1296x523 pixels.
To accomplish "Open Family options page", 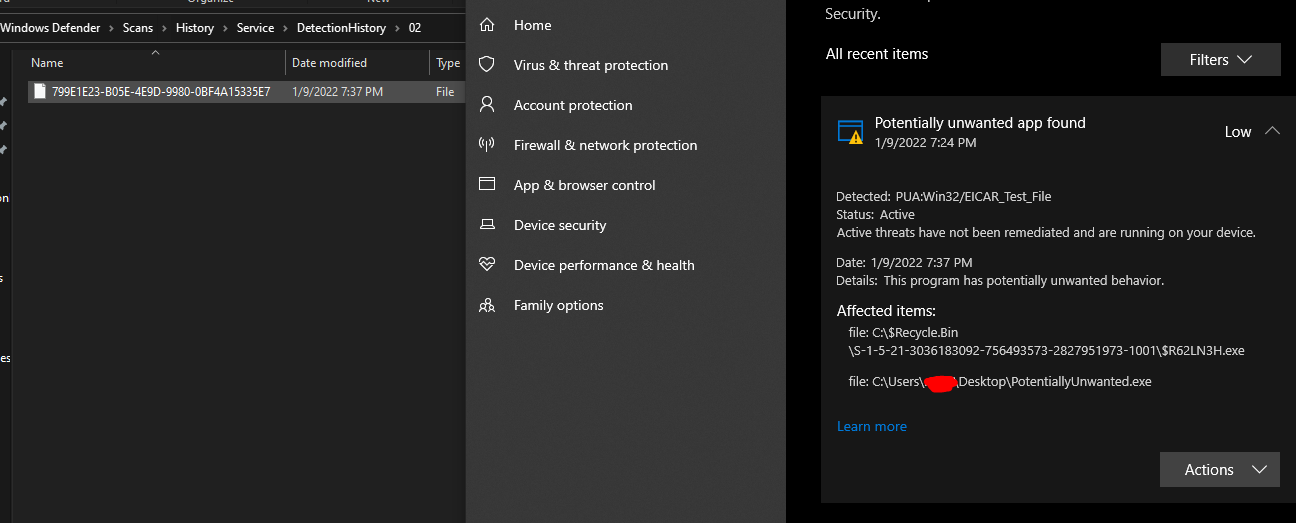I will pos(559,305).
